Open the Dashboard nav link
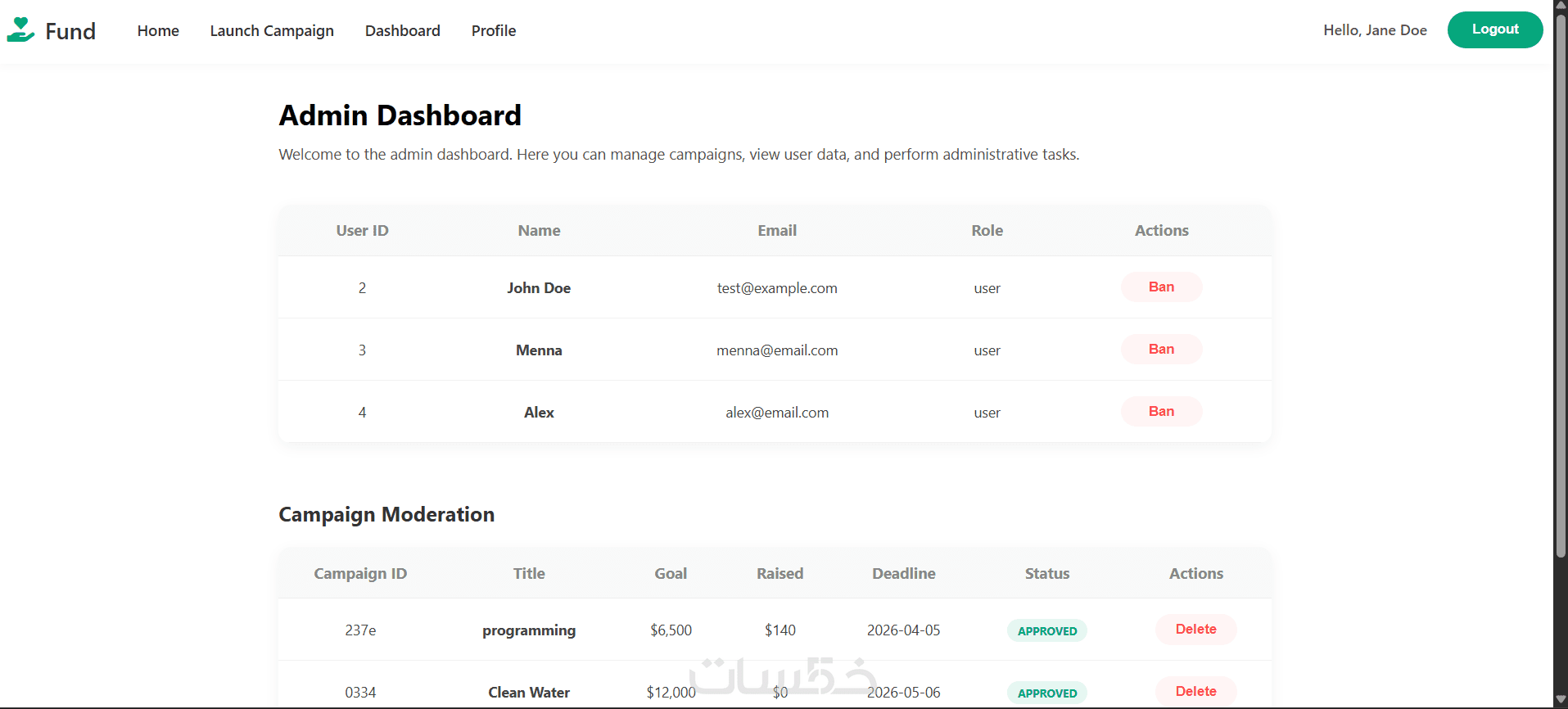The image size is (1568, 709). [x=403, y=31]
